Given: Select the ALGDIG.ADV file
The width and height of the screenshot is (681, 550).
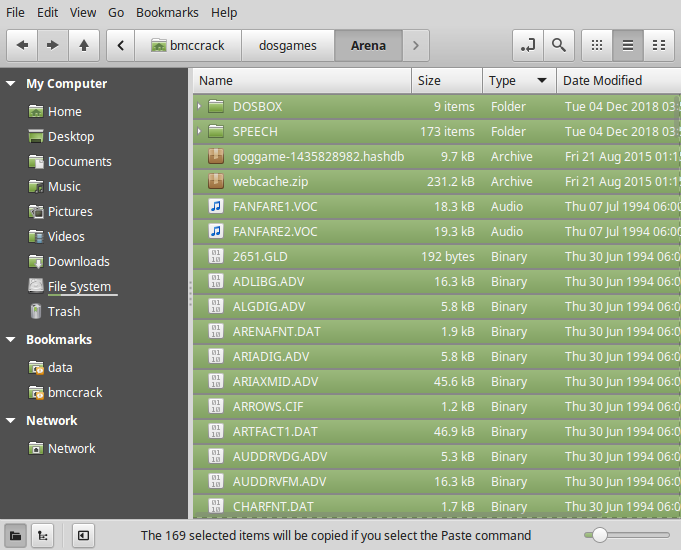Looking at the screenshot, I should (x=436, y=306).
